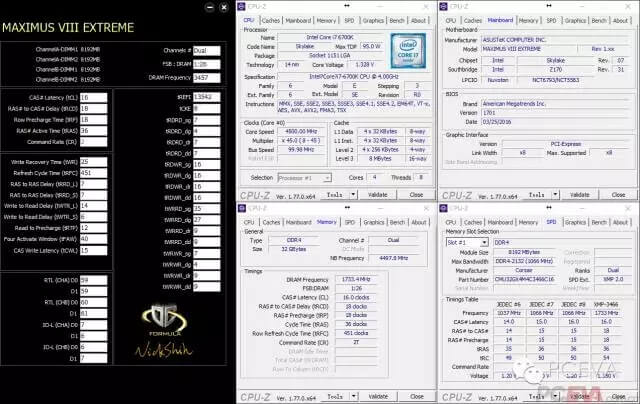Image resolution: width=640 pixels, height=404 pixels.
Task: Open Bench tab in the Mainboard window
Action: pyautogui.click(x=597, y=19)
